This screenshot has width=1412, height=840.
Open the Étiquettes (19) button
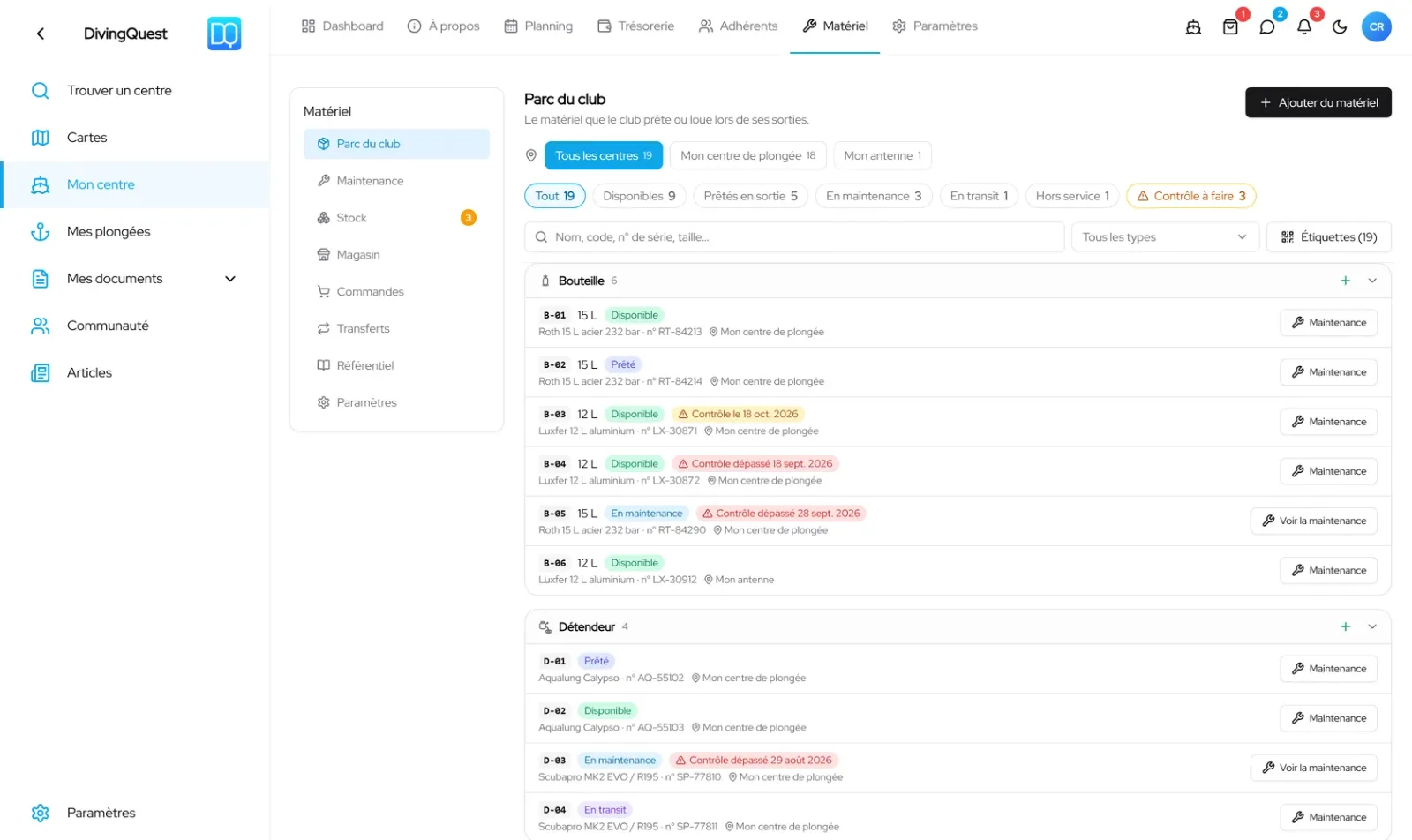click(x=1329, y=236)
